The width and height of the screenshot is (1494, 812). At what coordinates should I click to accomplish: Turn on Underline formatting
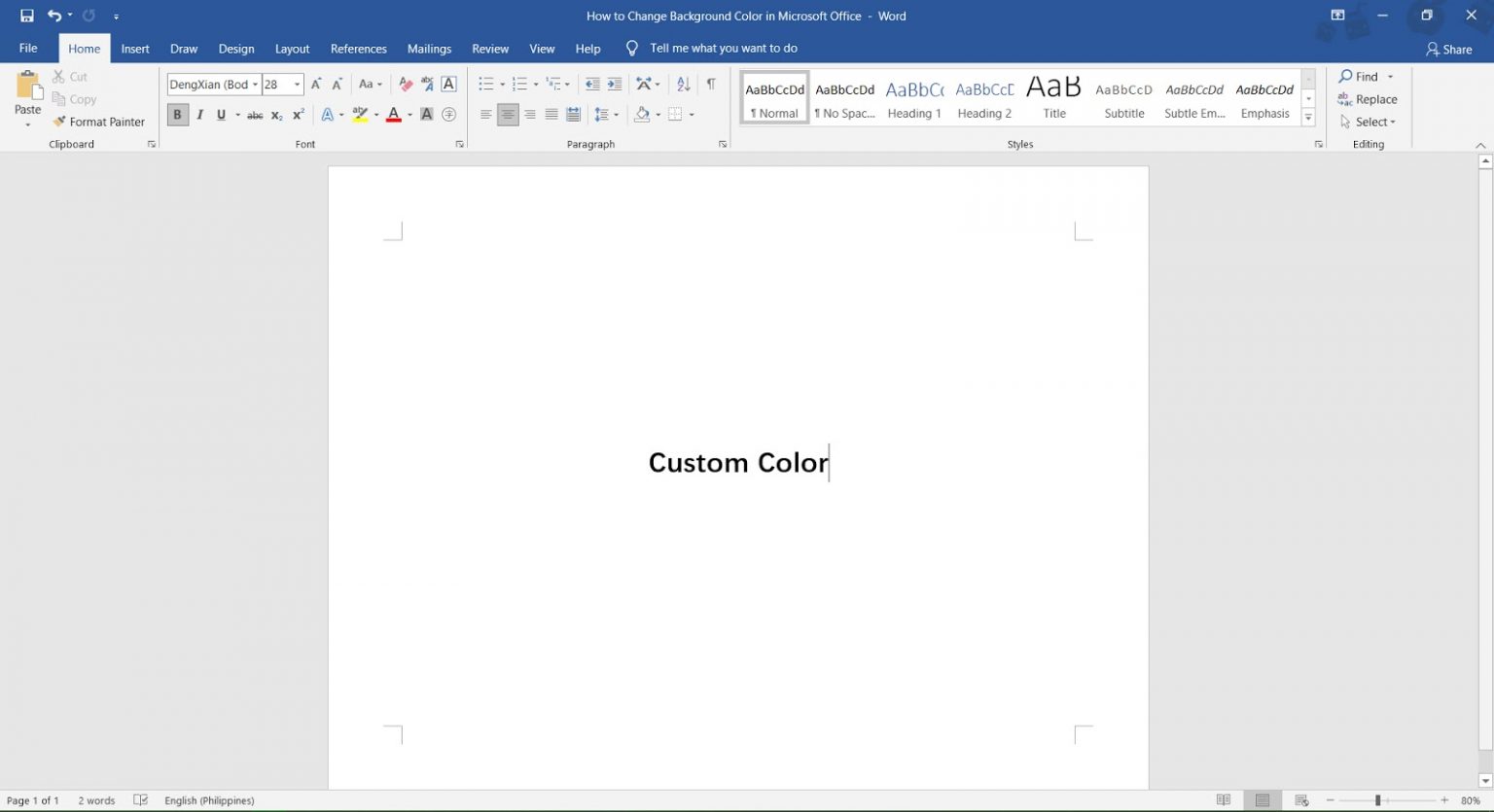[221, 115]
